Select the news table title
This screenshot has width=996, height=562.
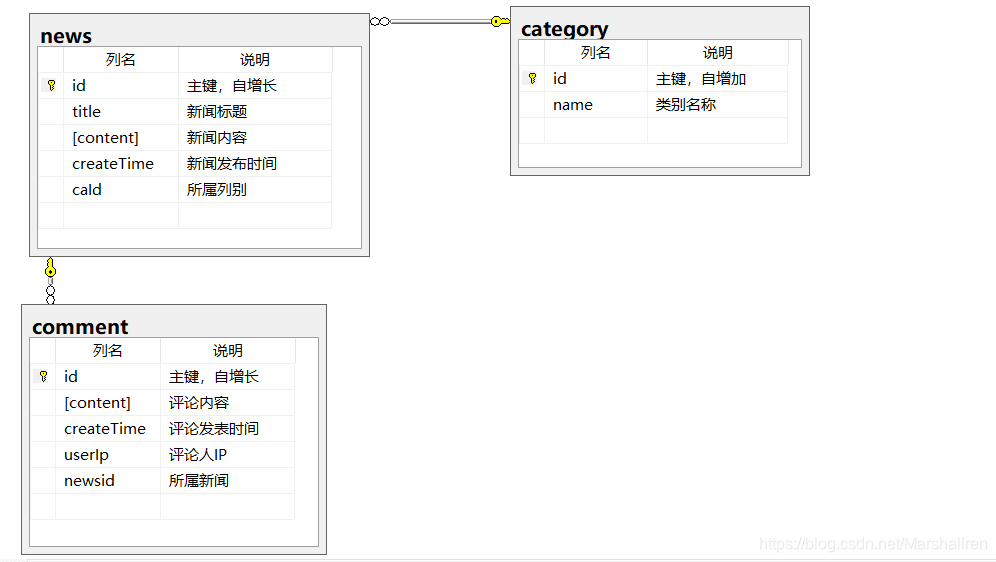pyautogui.click(x=66, y=36)
